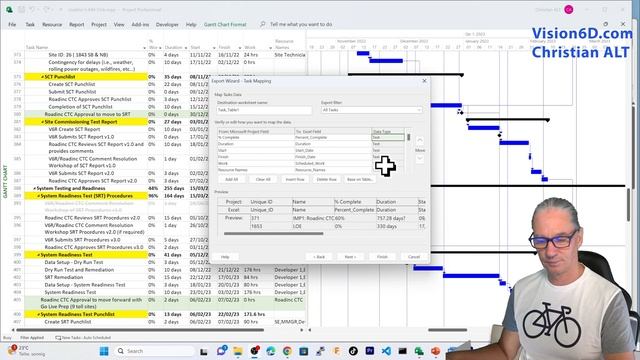
Task: Click the Insert Row button
Action: [295, 180]
